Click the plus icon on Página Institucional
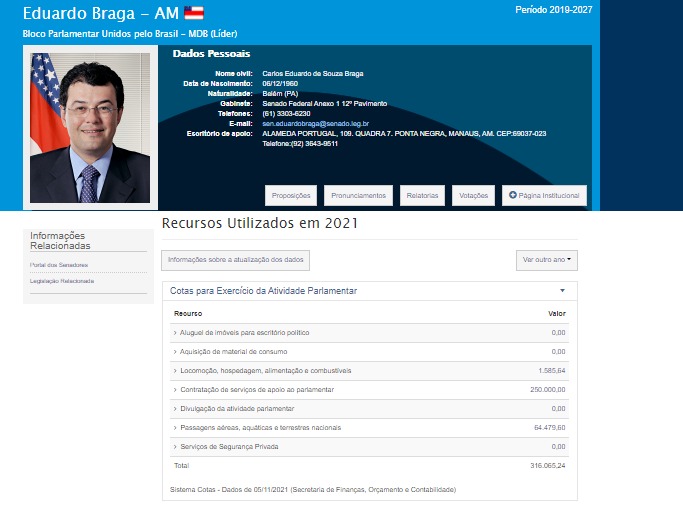This screenshot has width=683, height=509. (x=513, y=196)
